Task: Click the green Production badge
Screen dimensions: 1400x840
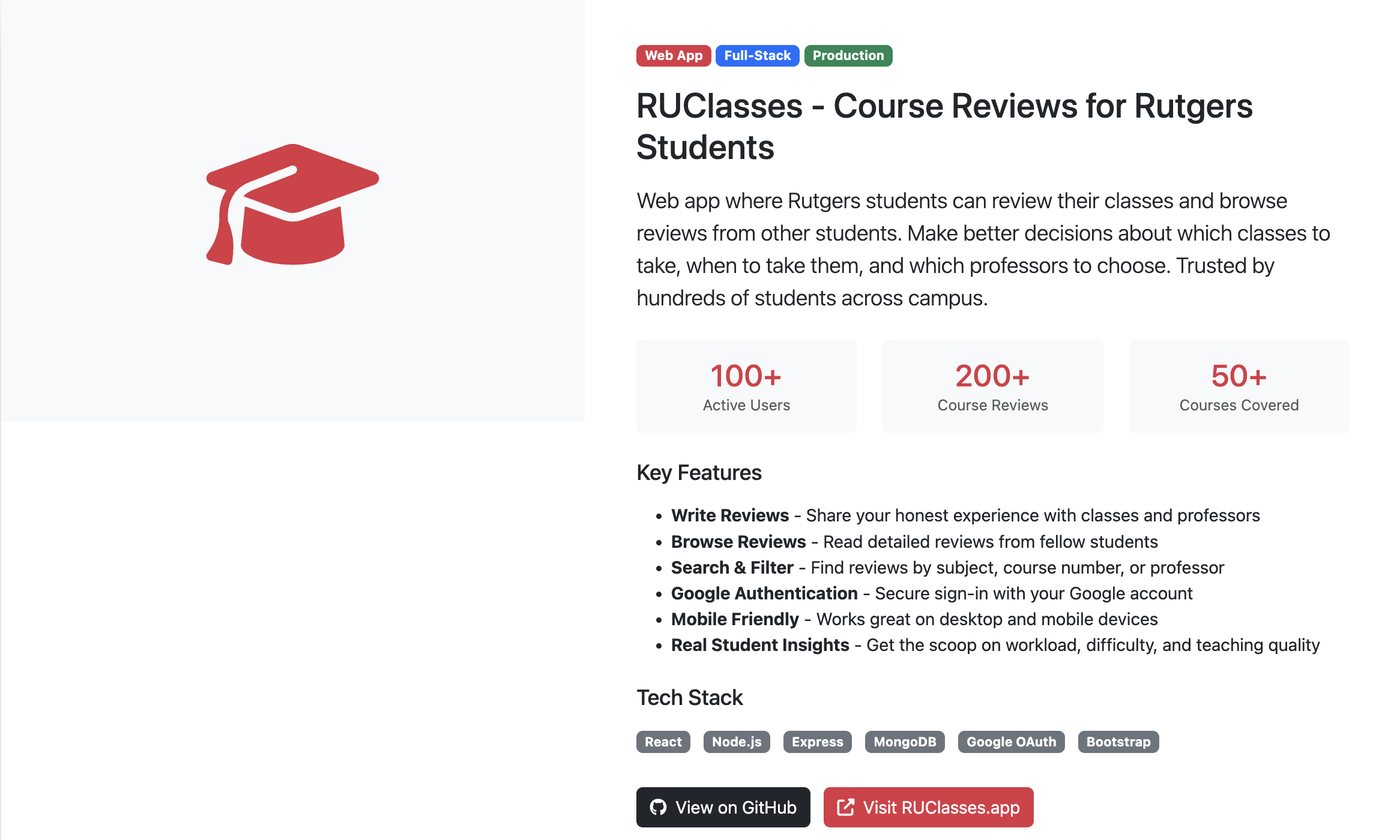Action: 847,55
